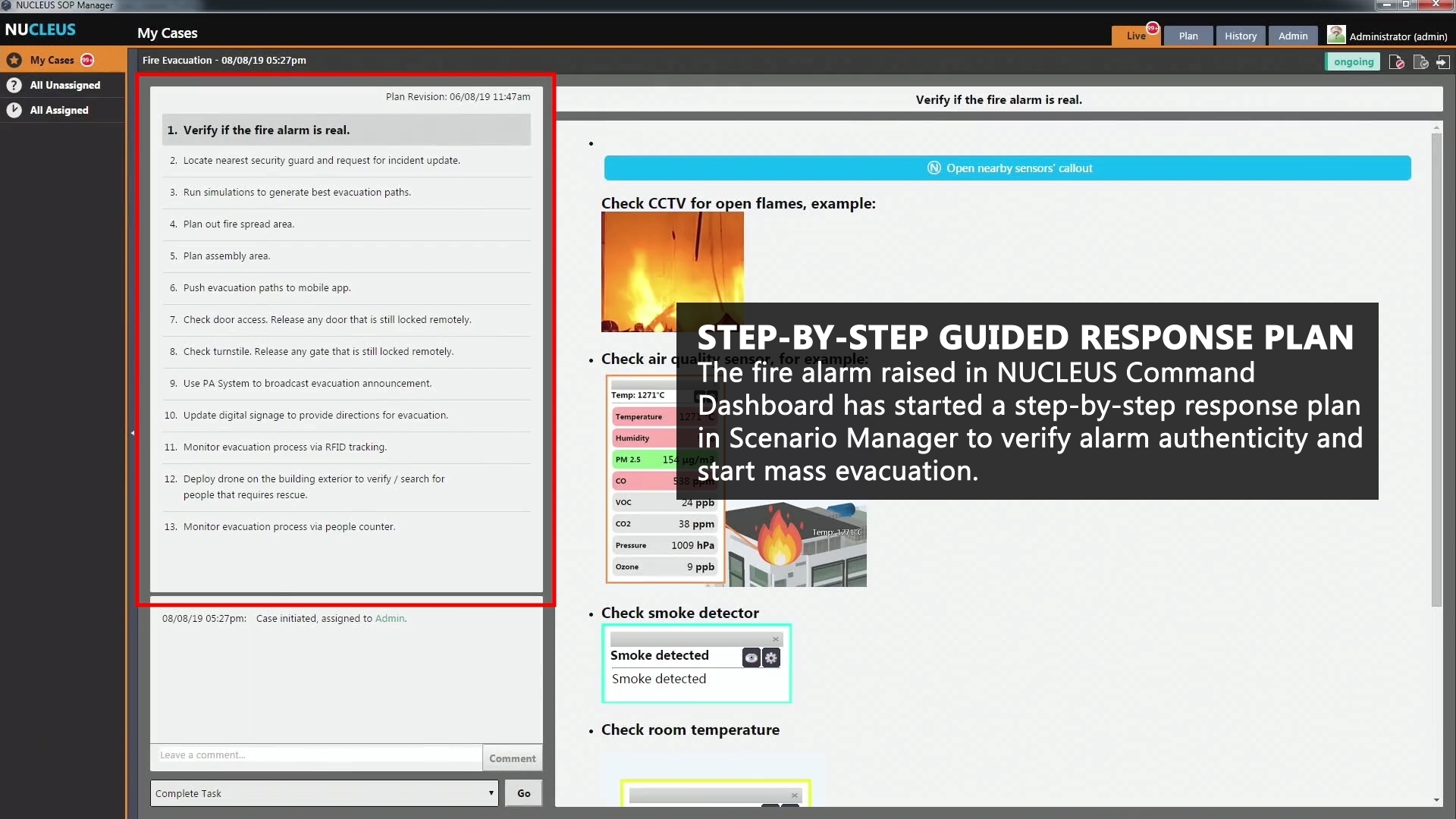Open the Complete Task dropdown

coord(325,793)
